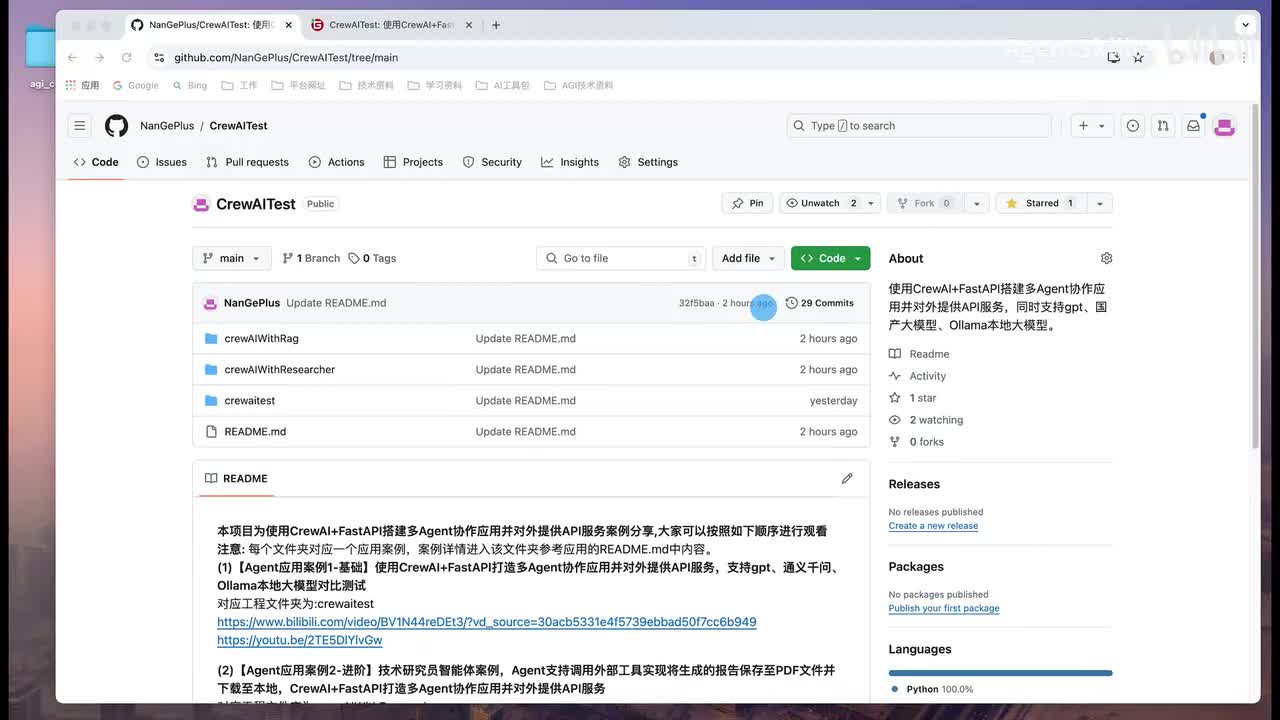This screenshot has width=1280, height=720.
Task: Close the second CrewAITest browser tab
Action: click(468, 25)
